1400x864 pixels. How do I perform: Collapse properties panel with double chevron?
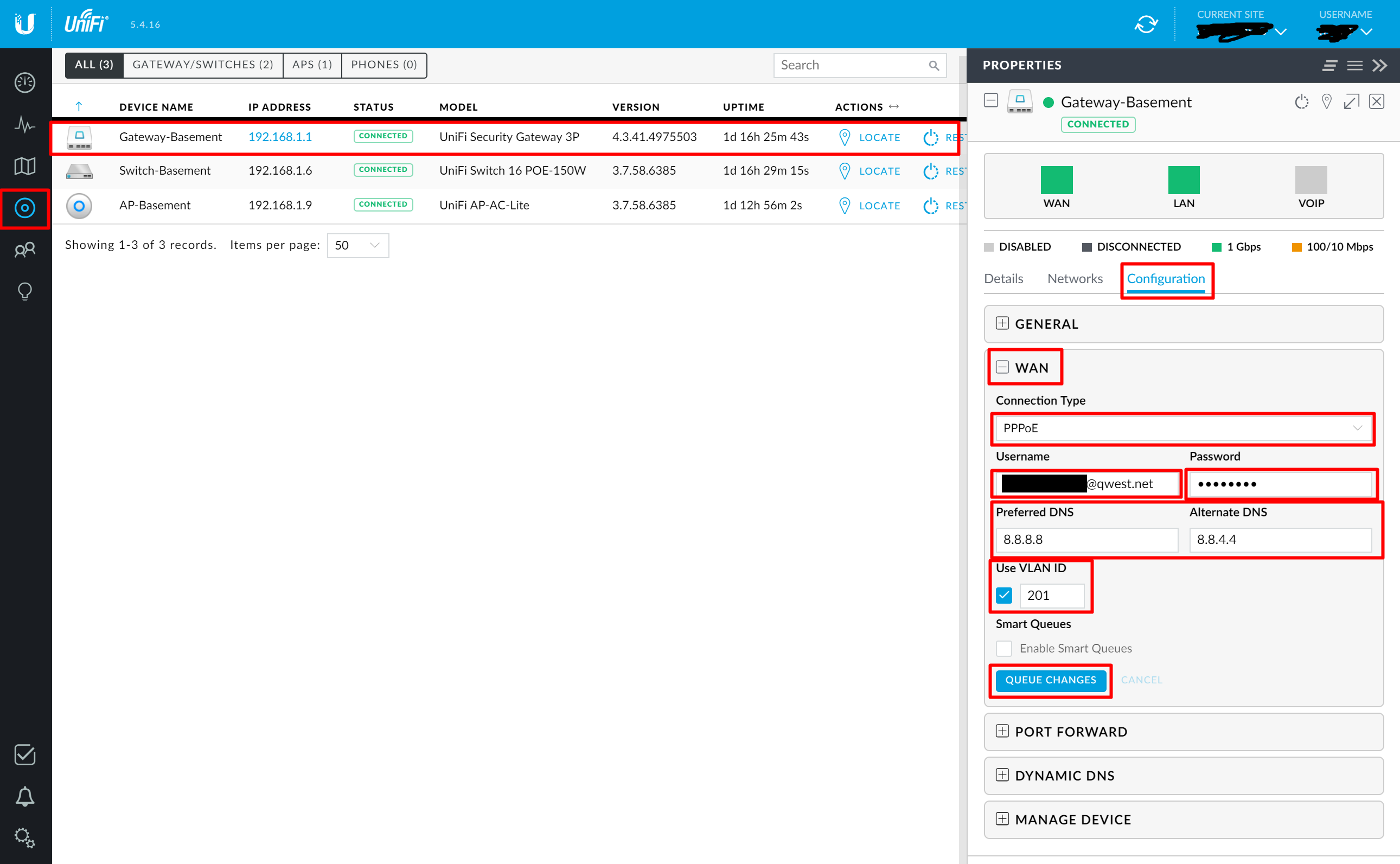(x=1380, y=66)
